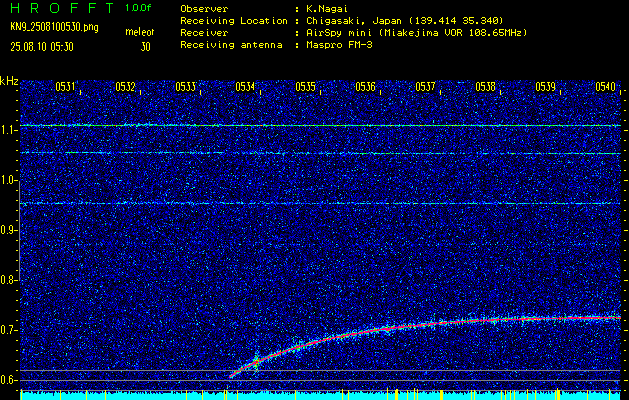This screenshot has height=400, width=629.
Task: Click the file name KN9_2508100530.png
Action: 54,28
